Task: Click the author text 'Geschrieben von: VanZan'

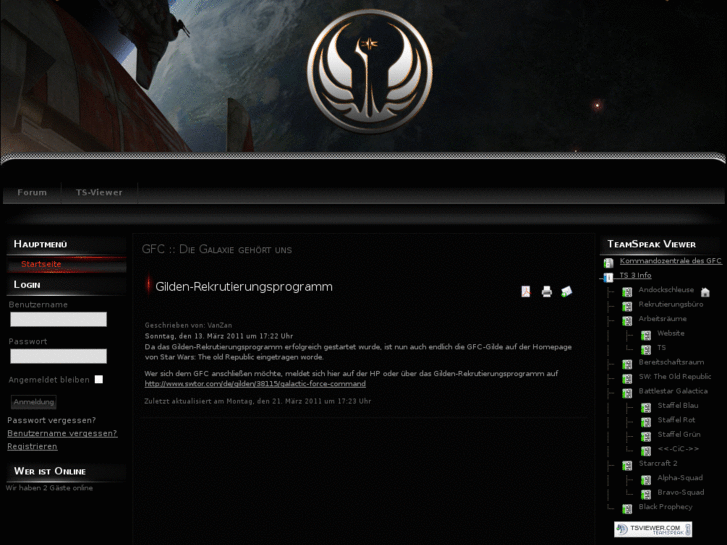Action: pos(188,325)
